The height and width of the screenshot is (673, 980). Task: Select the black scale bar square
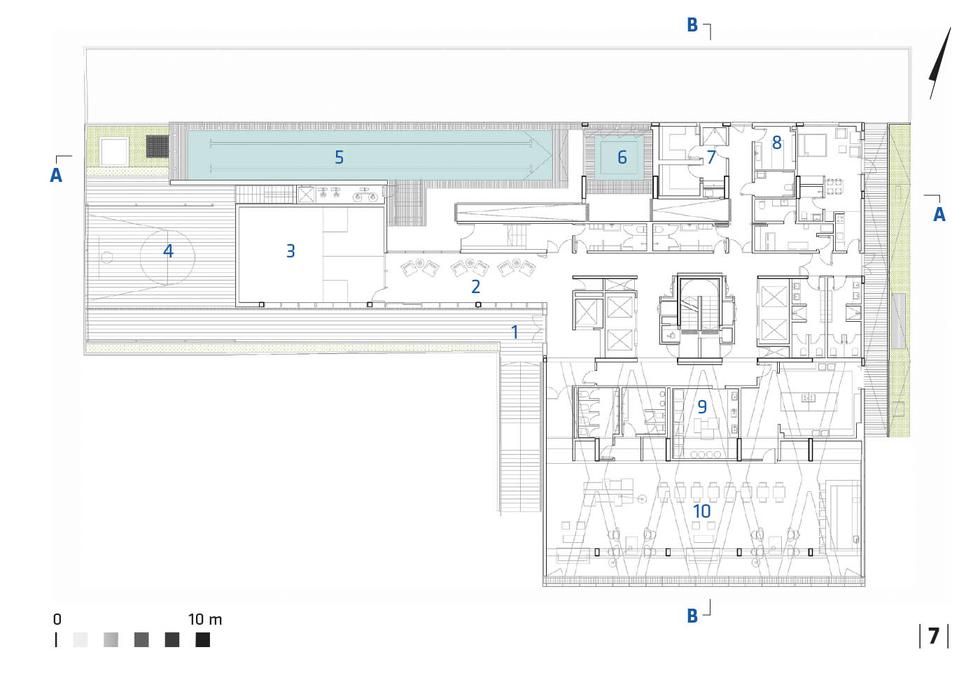(x=203, y=640)
